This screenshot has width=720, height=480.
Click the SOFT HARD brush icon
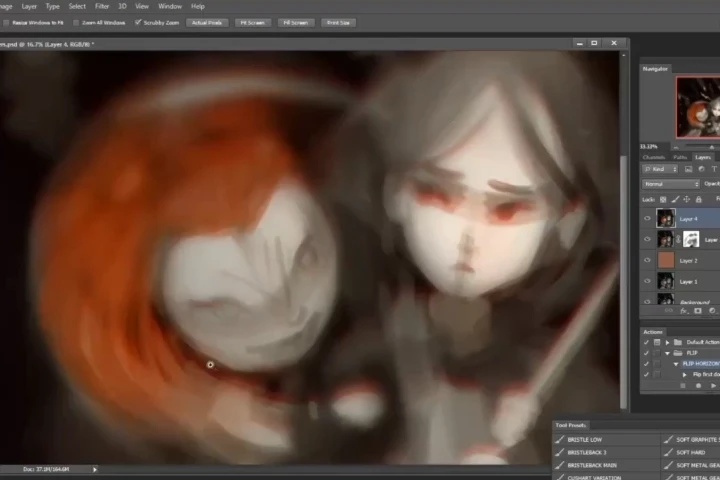[x=669, y=452]
